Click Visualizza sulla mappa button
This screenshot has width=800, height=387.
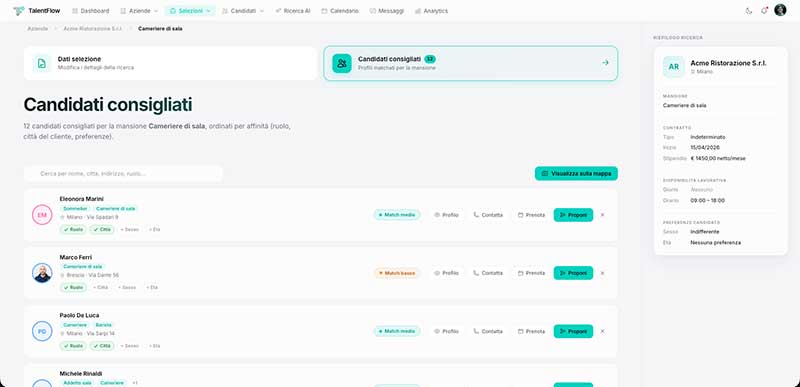[x=576, y=173]
